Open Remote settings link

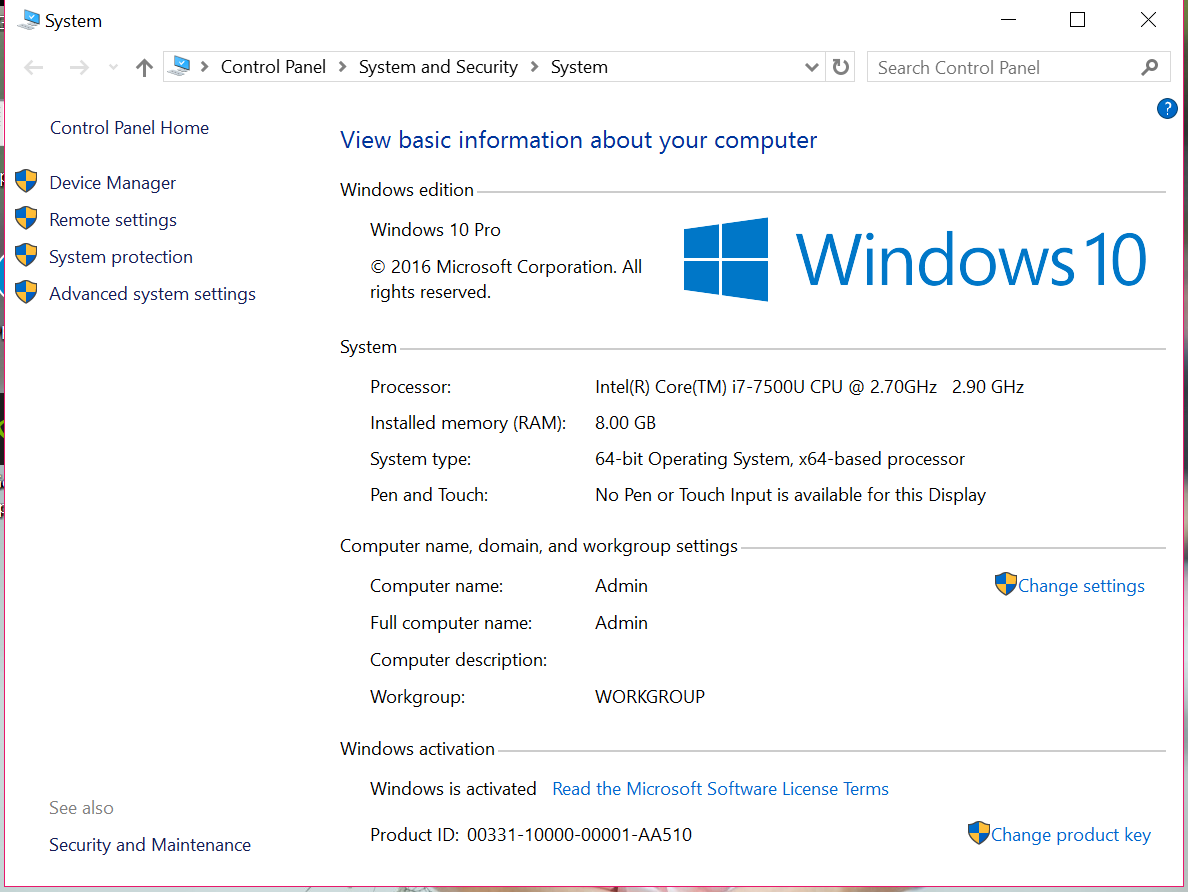[113, 220]
